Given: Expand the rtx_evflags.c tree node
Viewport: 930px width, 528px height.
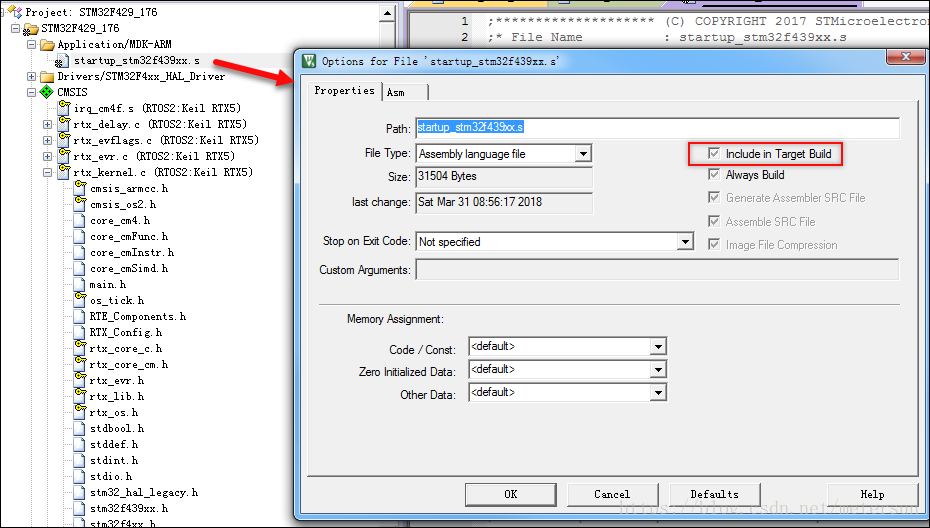Looking at the screenshot, I should click(x=47, y=141).
